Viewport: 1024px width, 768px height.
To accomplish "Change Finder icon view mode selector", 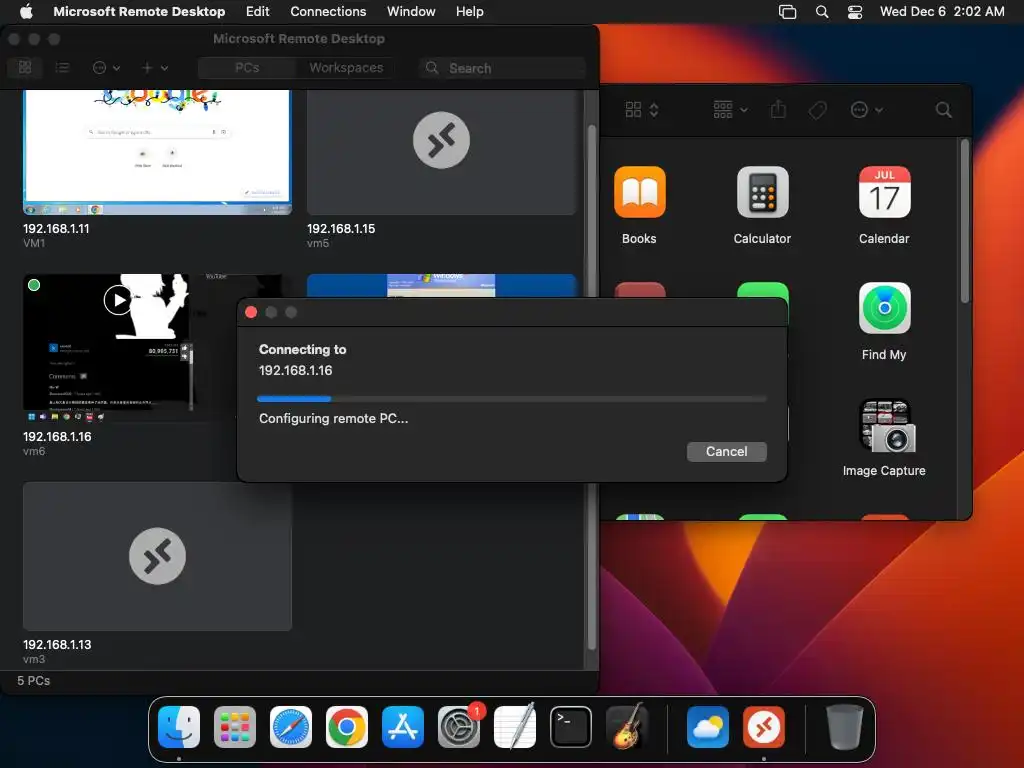I will point(641,110).
